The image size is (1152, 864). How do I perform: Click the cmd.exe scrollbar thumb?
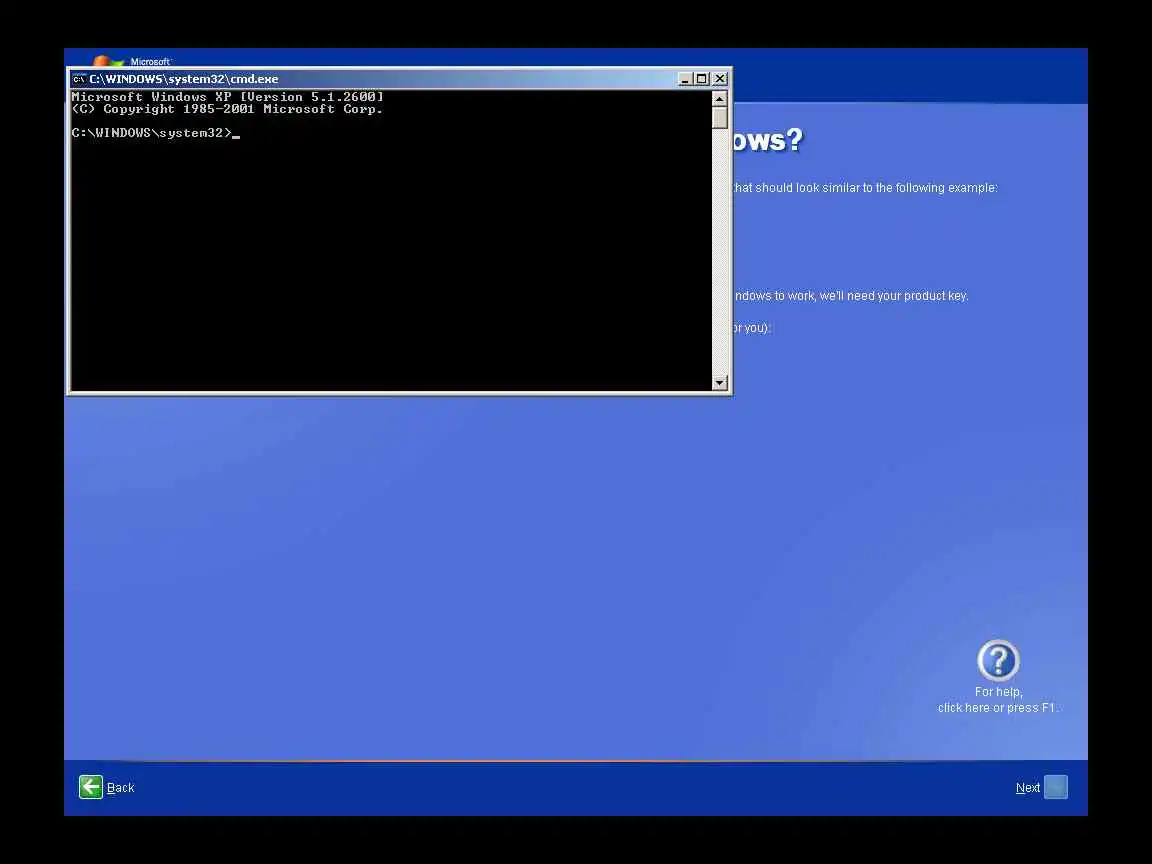720,118
